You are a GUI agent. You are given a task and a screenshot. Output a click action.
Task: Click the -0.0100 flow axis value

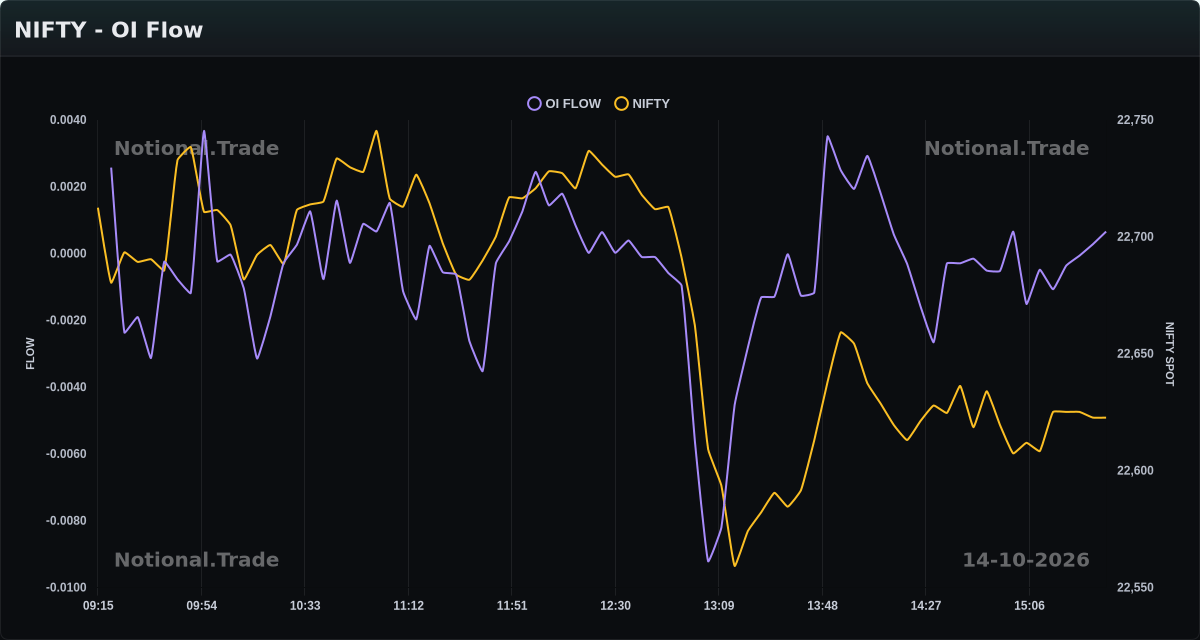coord(66,588)
